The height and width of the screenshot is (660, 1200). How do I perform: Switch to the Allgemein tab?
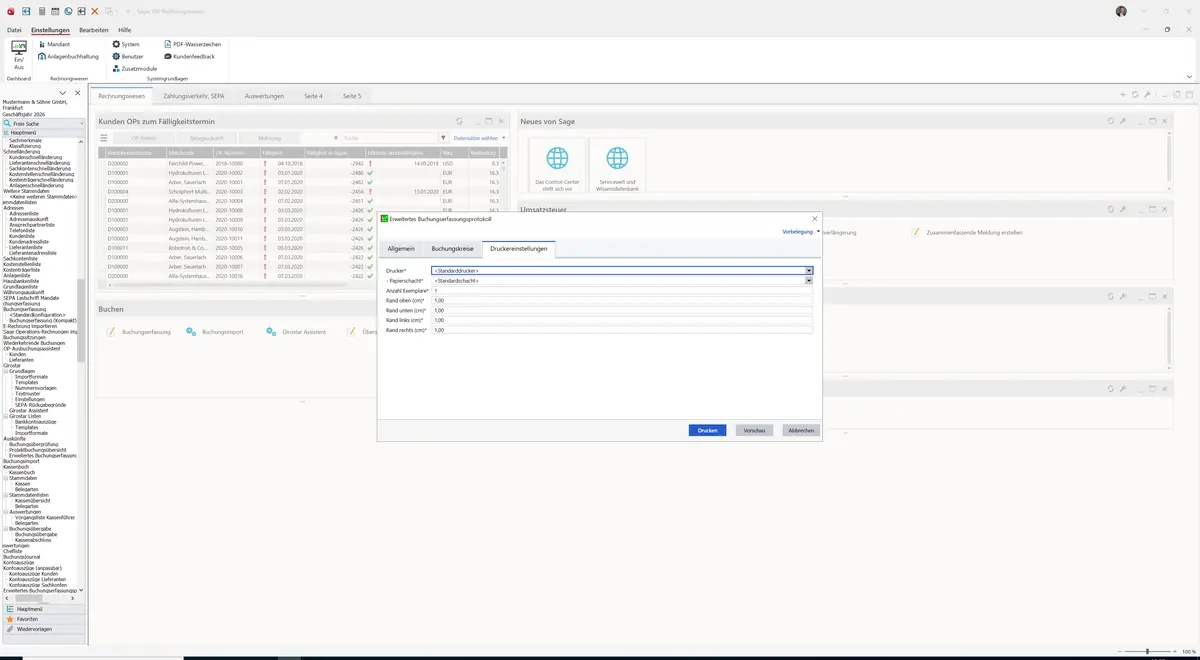tap(401, 248)
